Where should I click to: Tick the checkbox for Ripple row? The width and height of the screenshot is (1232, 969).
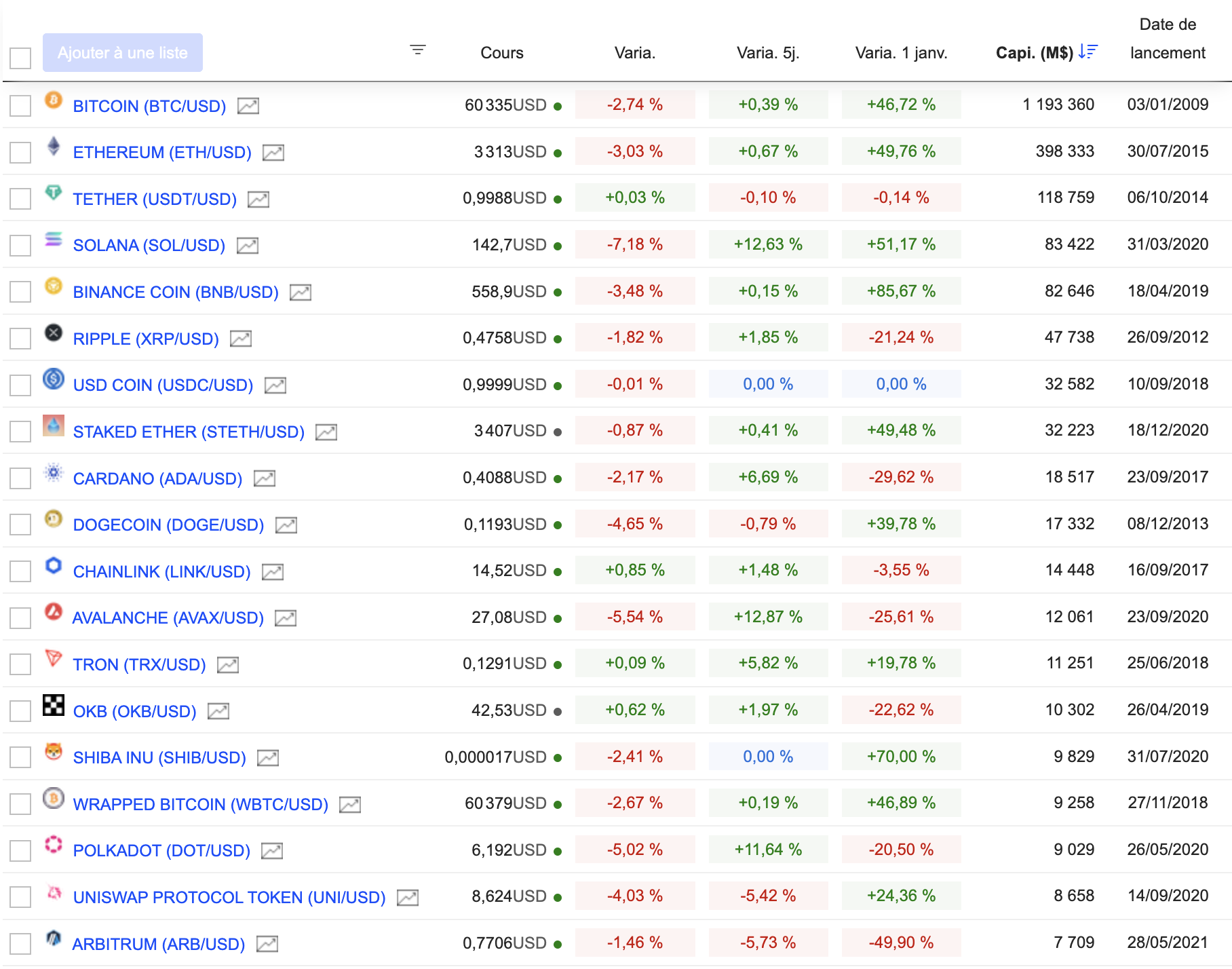[20, 339]
